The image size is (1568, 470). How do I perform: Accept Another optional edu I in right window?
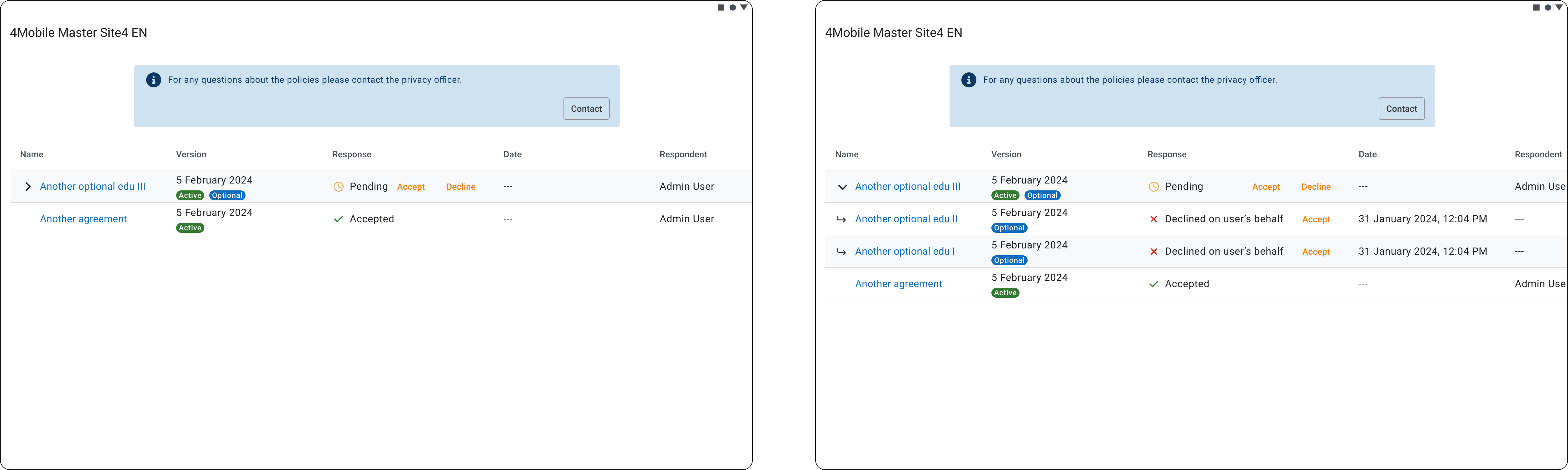pos(1316,252)
